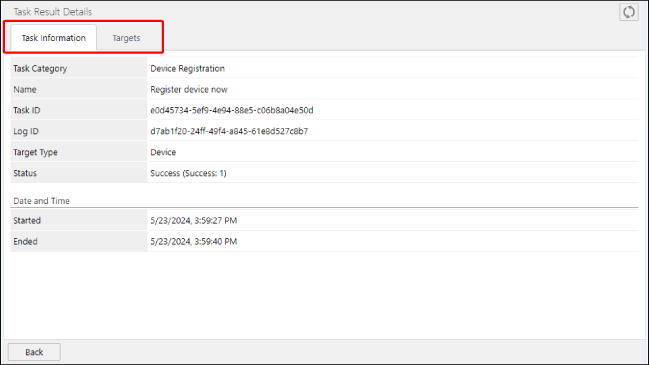Click the Back button
Image resolution: width=649 pixels, height=365 pixels.
34,352
